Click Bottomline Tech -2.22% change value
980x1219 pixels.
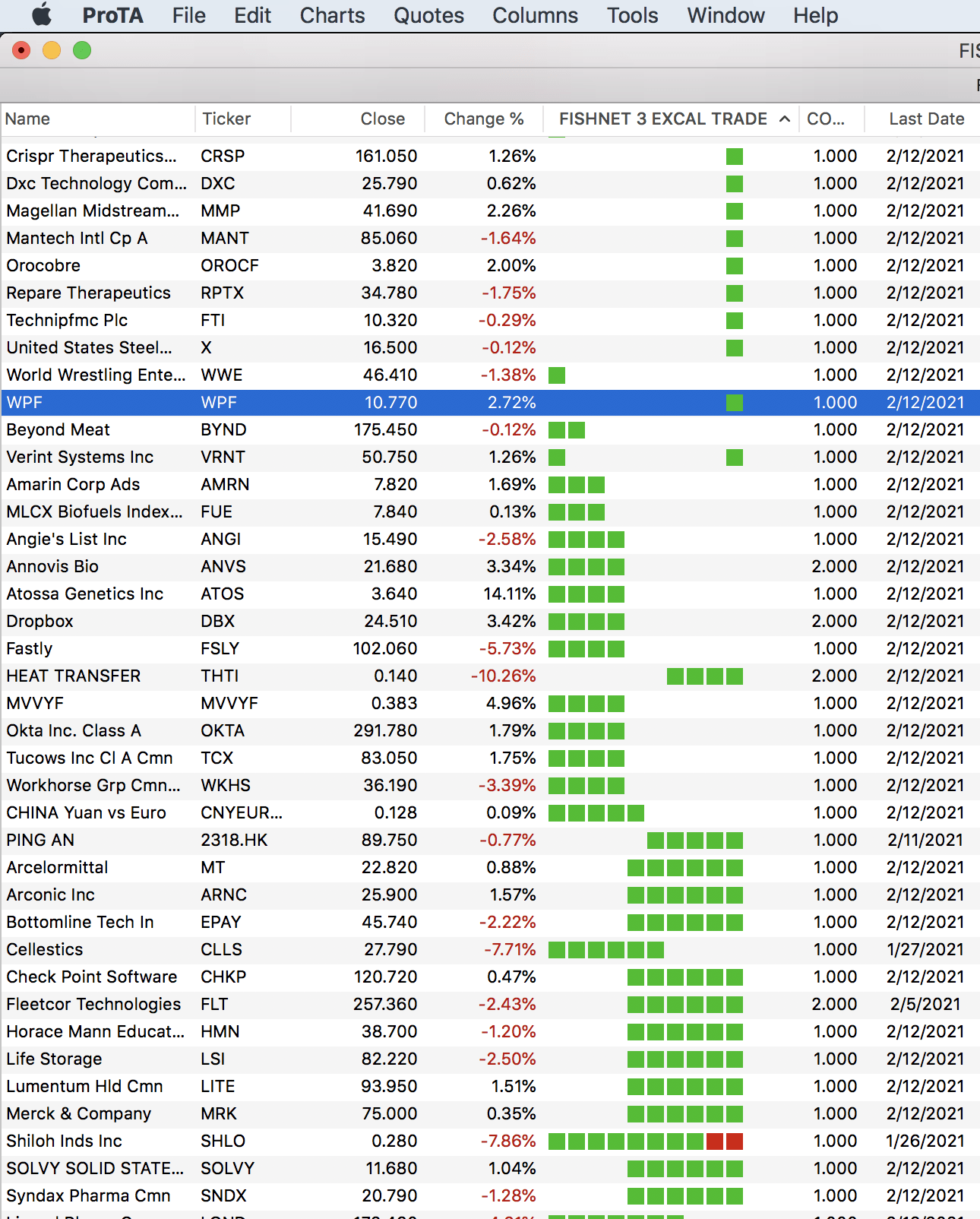507,922
